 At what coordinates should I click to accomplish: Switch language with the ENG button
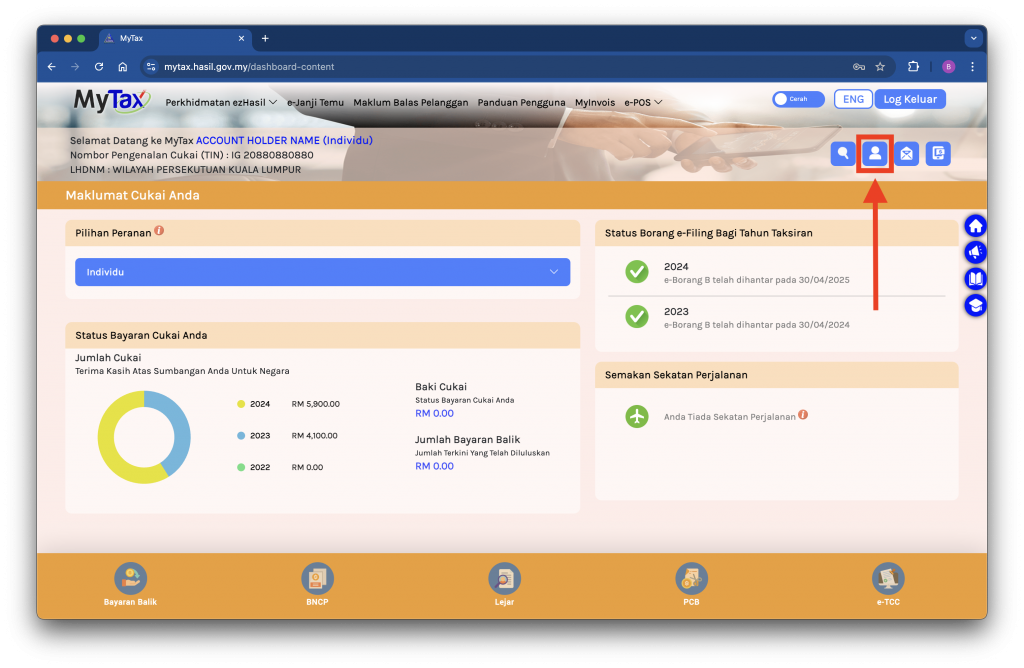point(853,99)
